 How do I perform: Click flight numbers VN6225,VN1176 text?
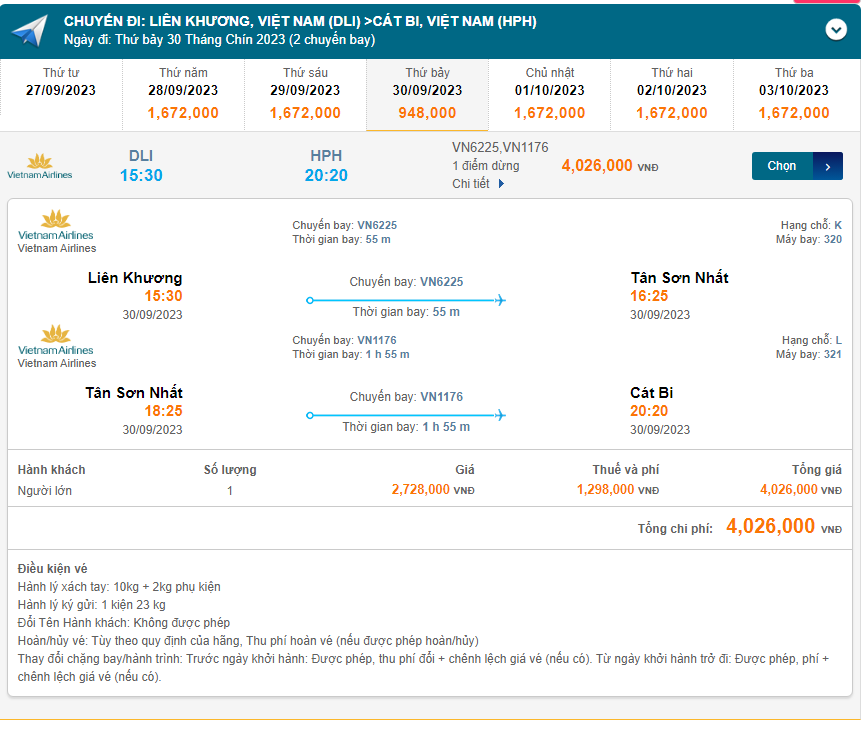point(500,147)
